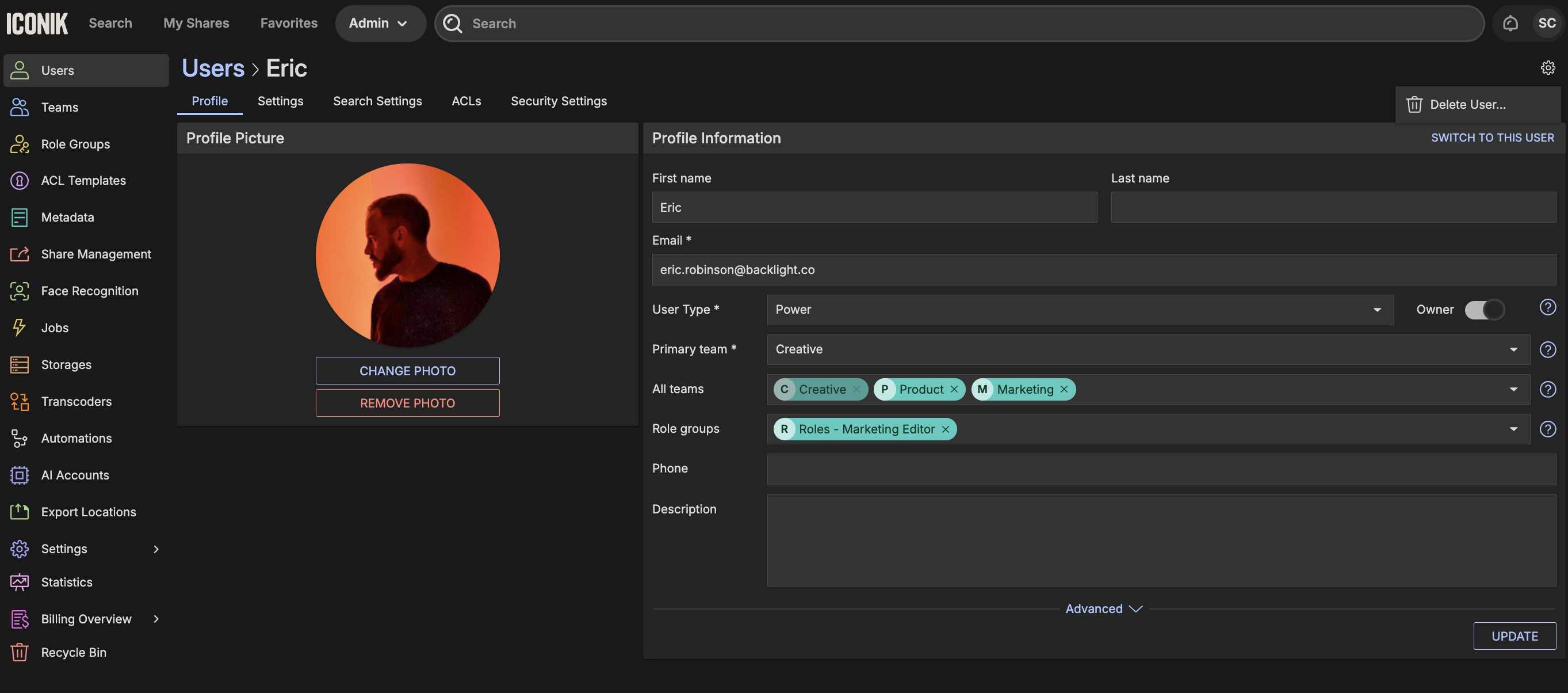The width and height of the screenshot is (1568, 693).
Task: Switch to Security Settings tab
Action: point(558,101)
